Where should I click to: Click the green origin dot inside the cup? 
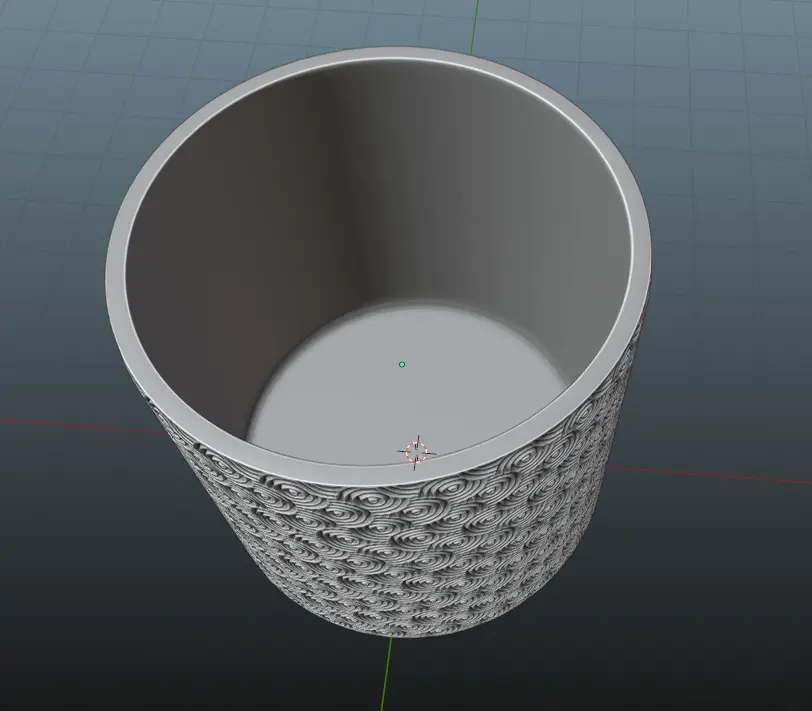click(402, 365)
